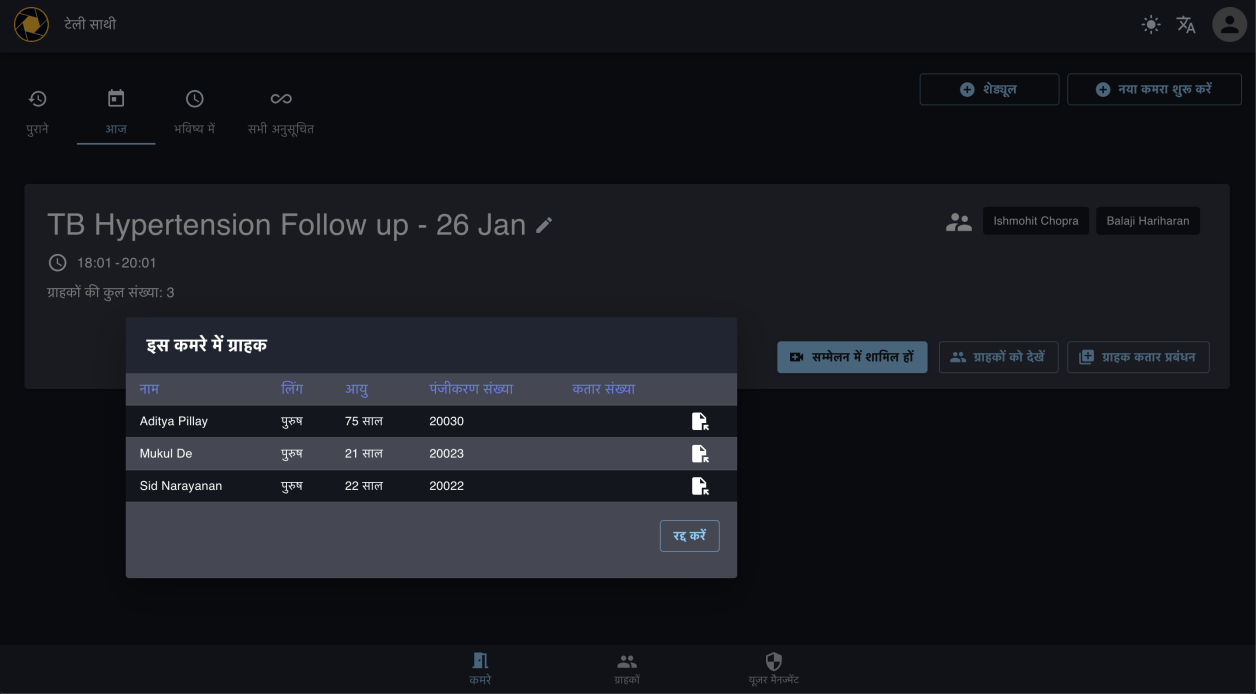
Task: Click the Ishmohit Chopra participant chip
Action: [x=1035, y=221]
